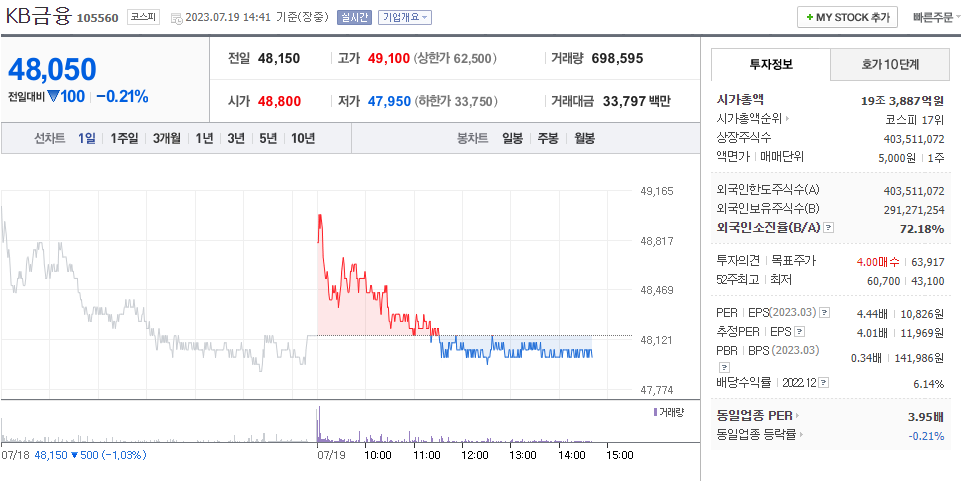Show the 일봉 candlestick chart
This screenshot has height=481, width=979.
click(512, 139)
